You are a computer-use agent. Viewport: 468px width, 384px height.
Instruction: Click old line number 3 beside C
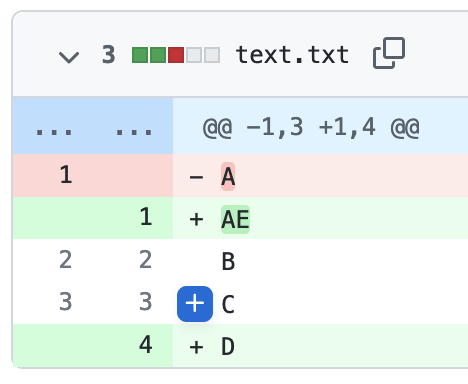pos(66,302)
